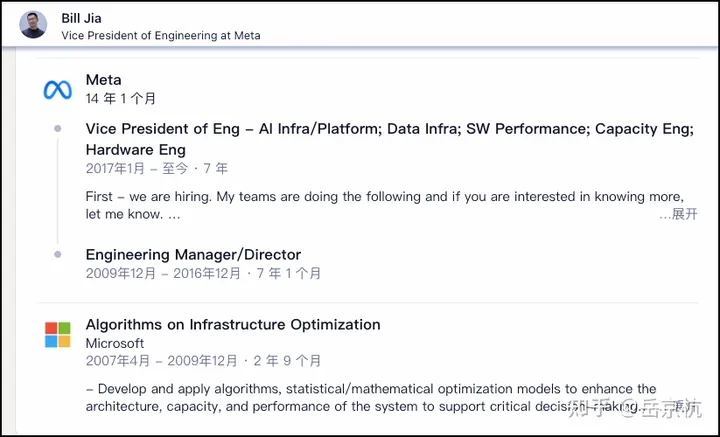The width and height of the screenshot is (720, 437).
Task: Click the '2007年4月 – 2009年12月' date range
Action: (x=203, y=361)
